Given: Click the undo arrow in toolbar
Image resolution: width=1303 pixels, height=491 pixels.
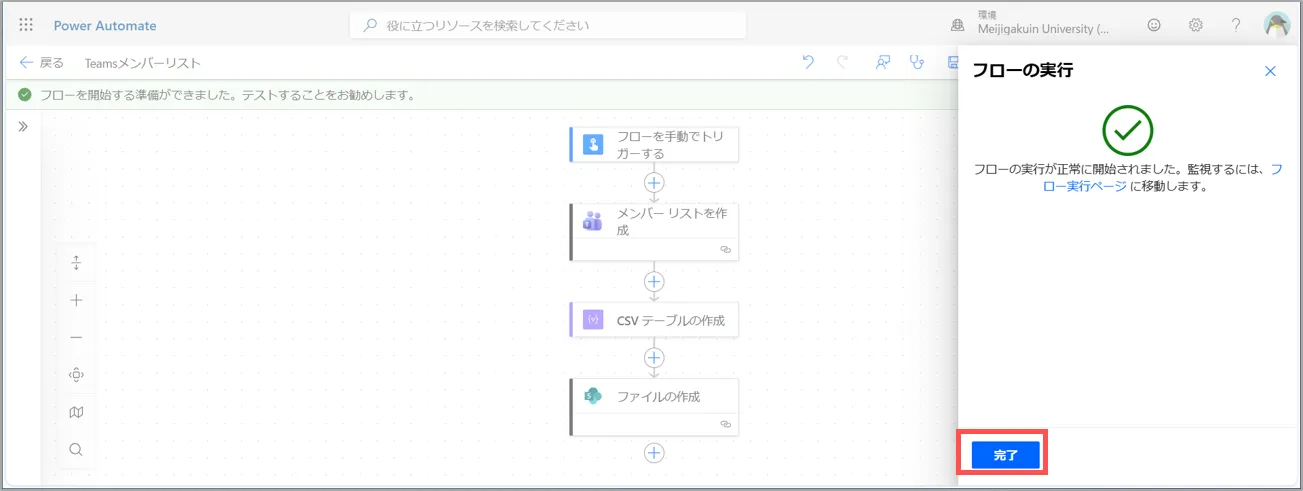Looking at the screenshot, I should point(808,63).
